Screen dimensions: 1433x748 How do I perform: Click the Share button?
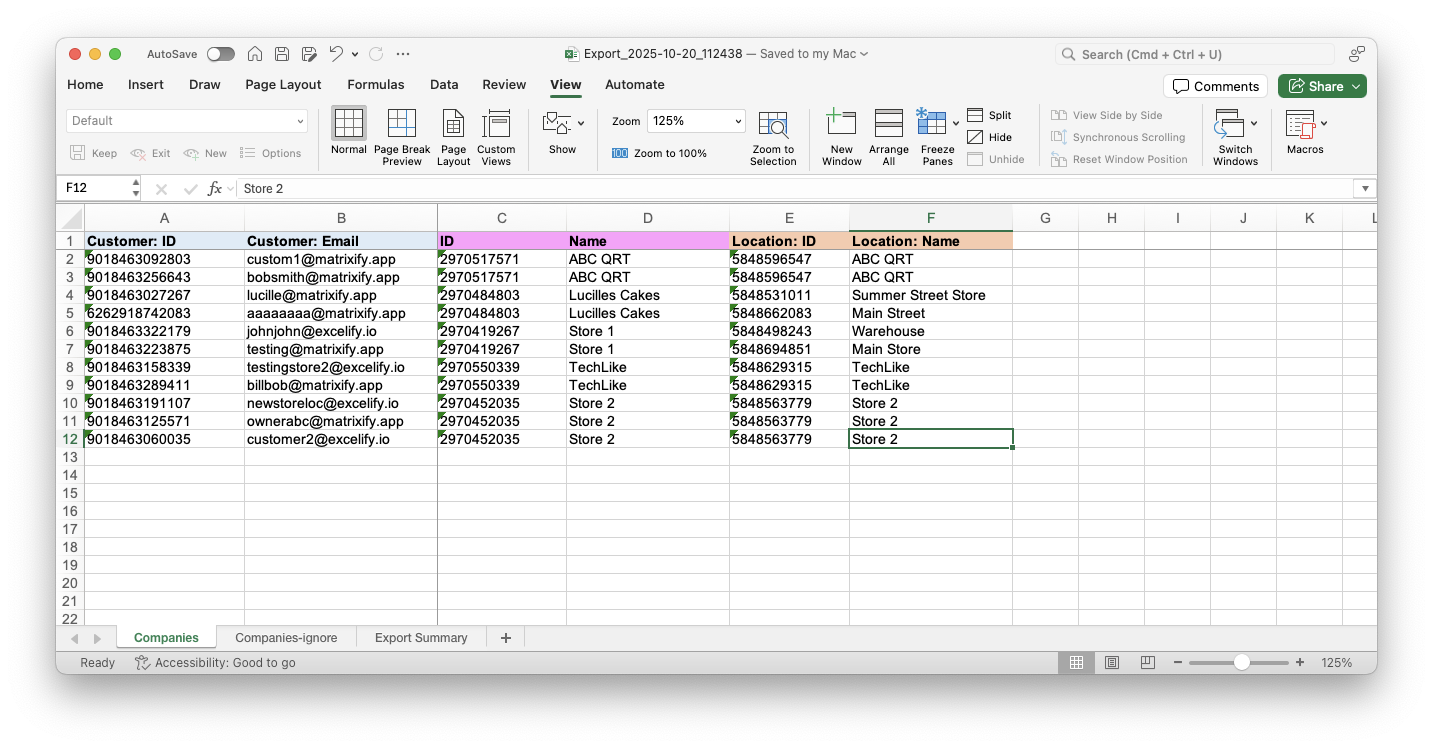click(x=1321, y=86)
